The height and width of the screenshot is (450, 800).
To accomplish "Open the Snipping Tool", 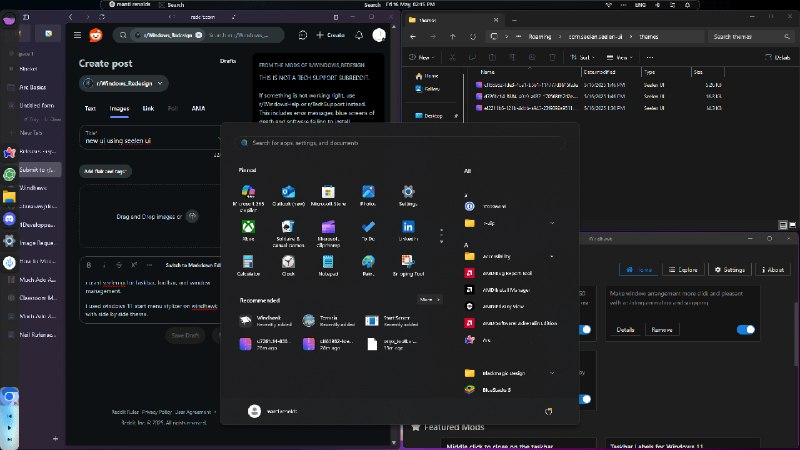I will pyautogui.click(x=408, y=265).
